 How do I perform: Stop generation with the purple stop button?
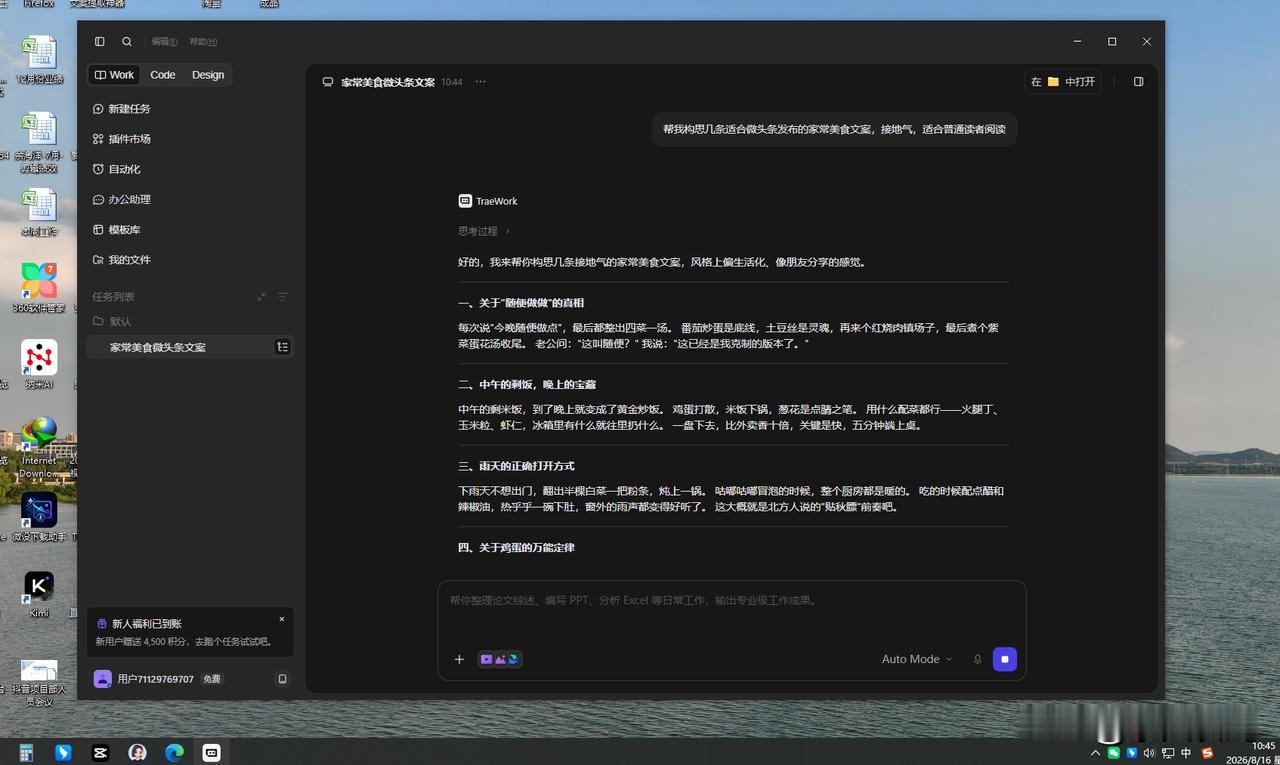(x=1004, y=659)
